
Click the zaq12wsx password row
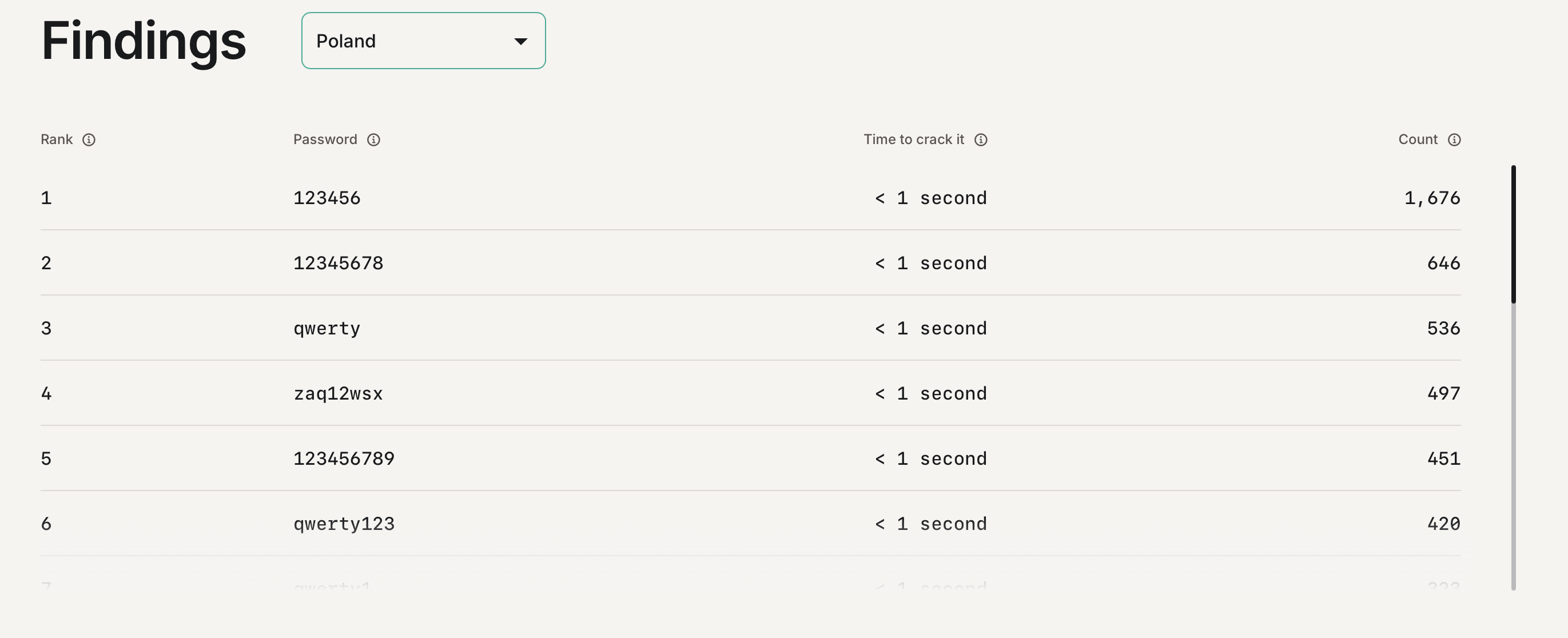click(339, 393)
